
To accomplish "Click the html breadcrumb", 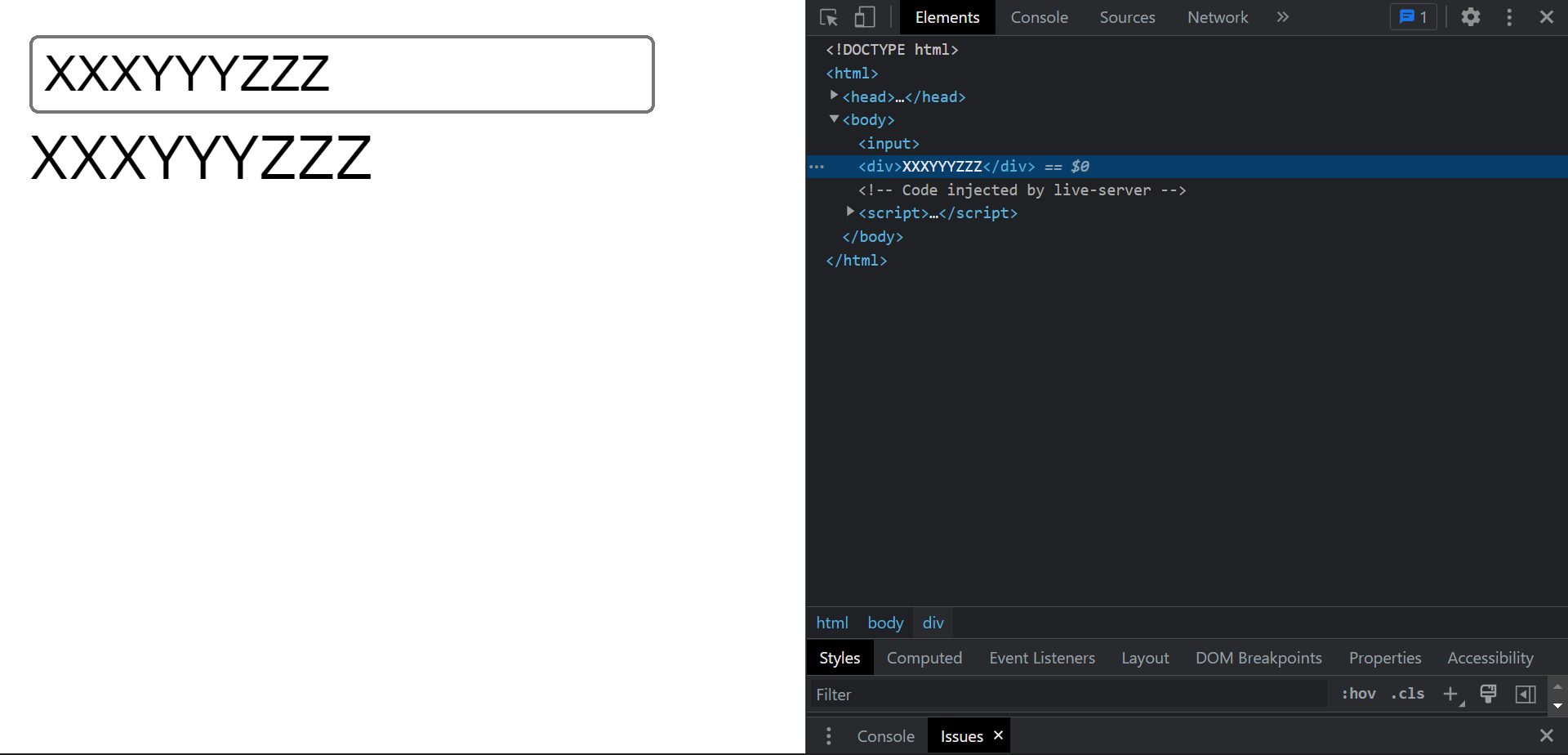I will 832,623.
